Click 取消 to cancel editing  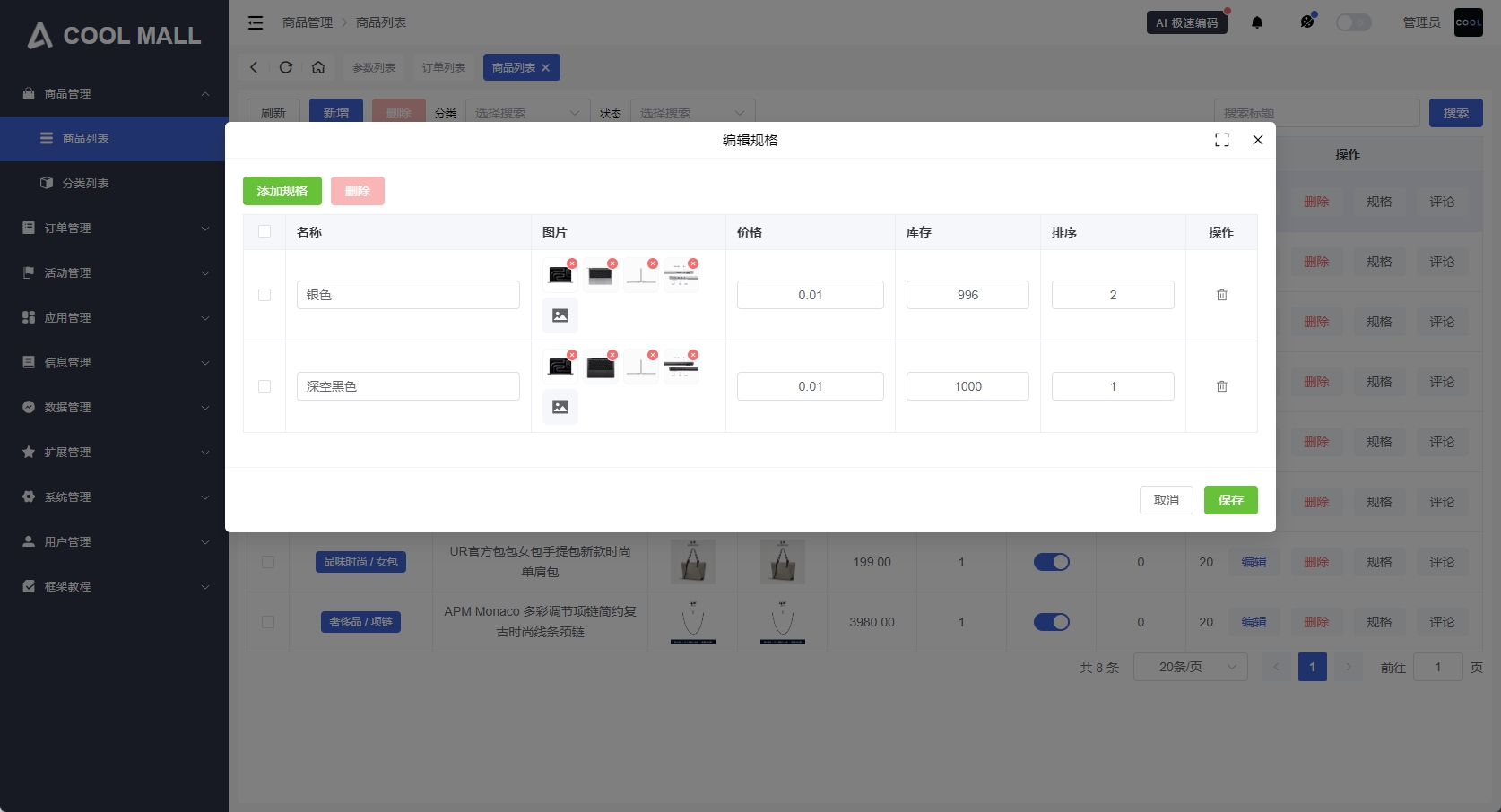[1167, 500]
